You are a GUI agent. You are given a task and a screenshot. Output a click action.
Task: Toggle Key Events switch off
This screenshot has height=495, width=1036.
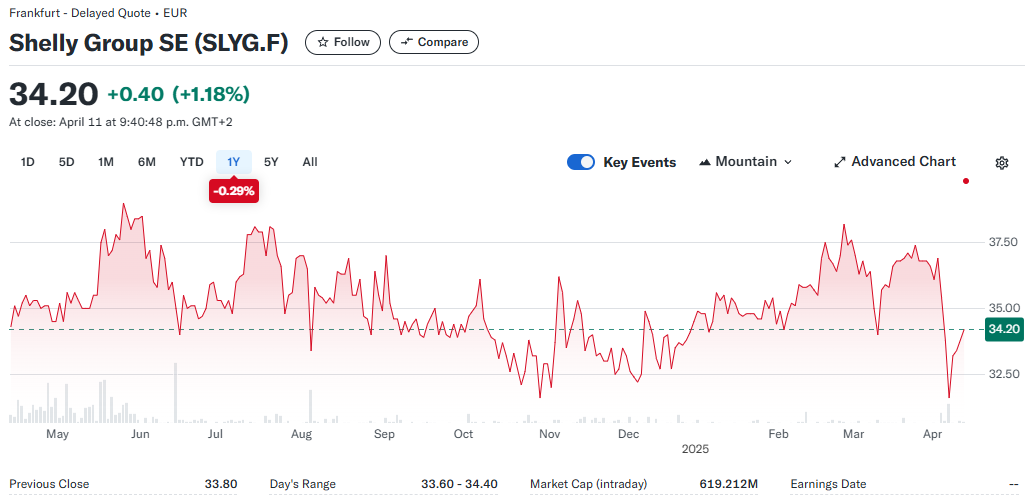click(581, 162)
